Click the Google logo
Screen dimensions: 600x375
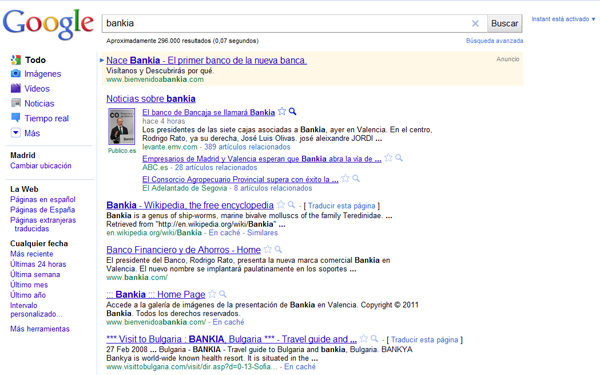[48, 24]
